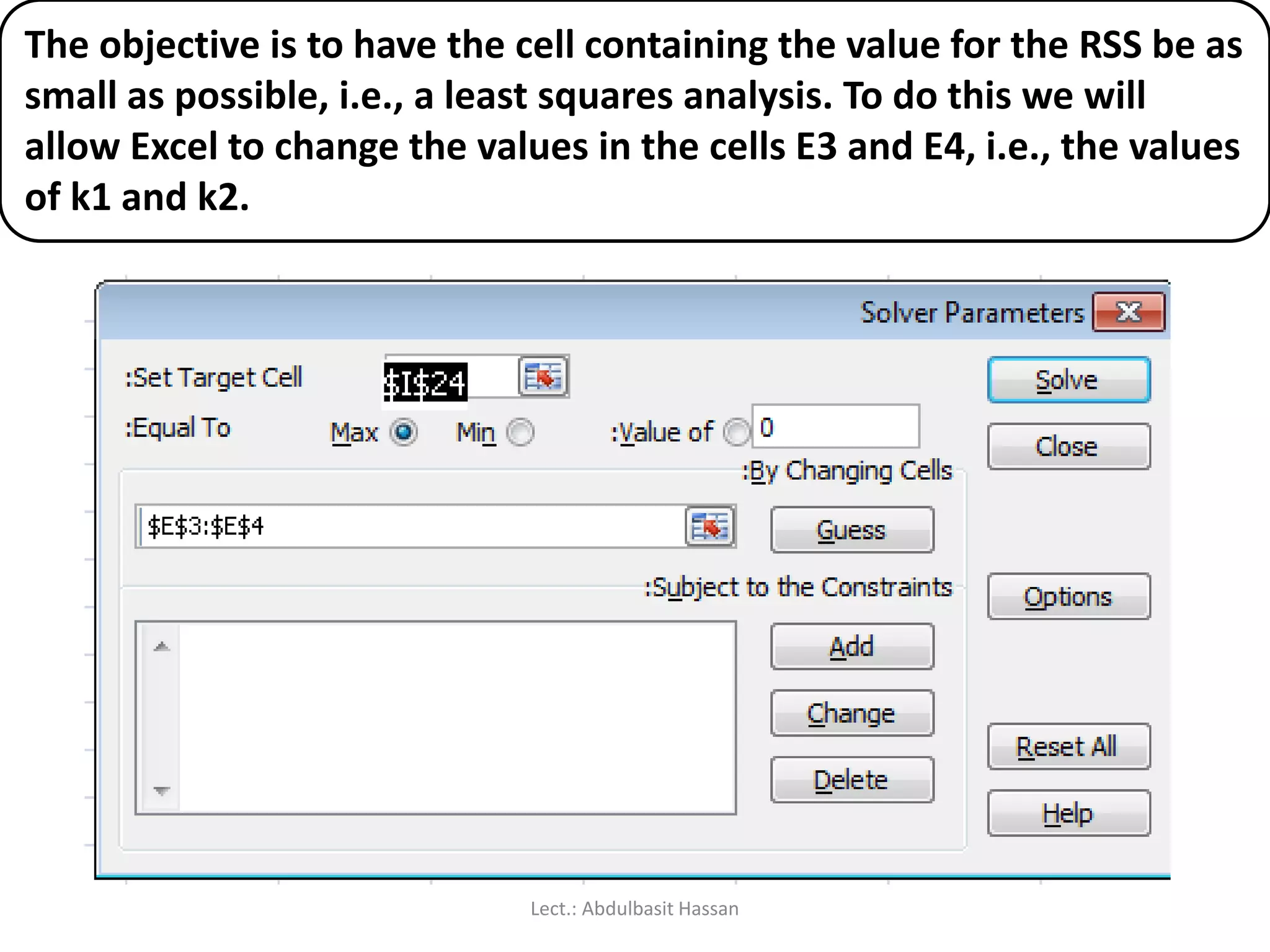Image resolution: width=1270 pixels, height=952 pixels.
Task: Click the Set Target Cell label
Action: pyautogui.click(x=214, y=377)
